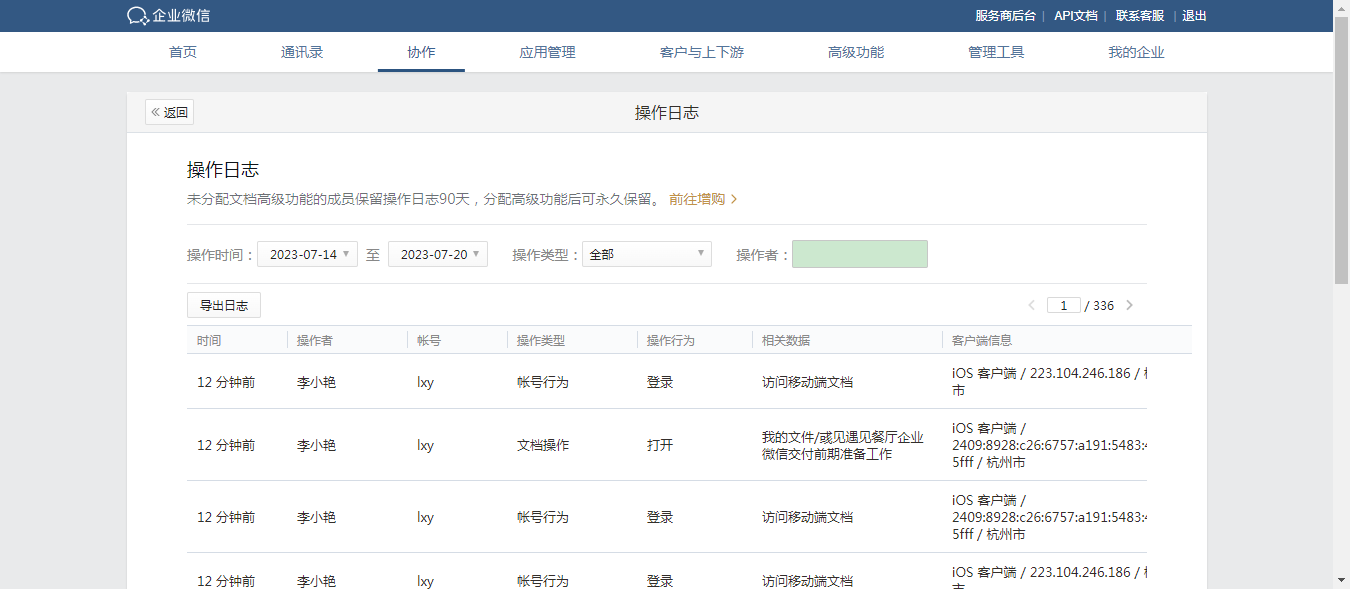Click the total pages text / 336
1350x589 pixels.
[x=1099, y=305]
